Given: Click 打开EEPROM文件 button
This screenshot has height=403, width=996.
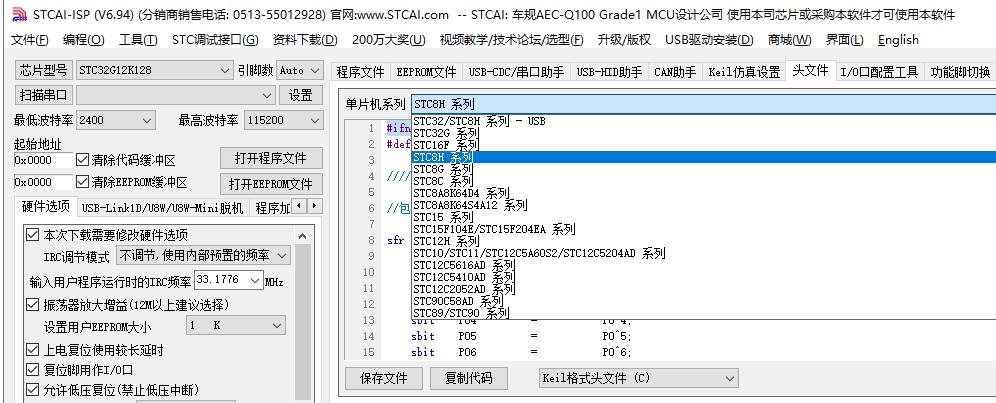Looking at the screenshot, I should pos(271,184).
